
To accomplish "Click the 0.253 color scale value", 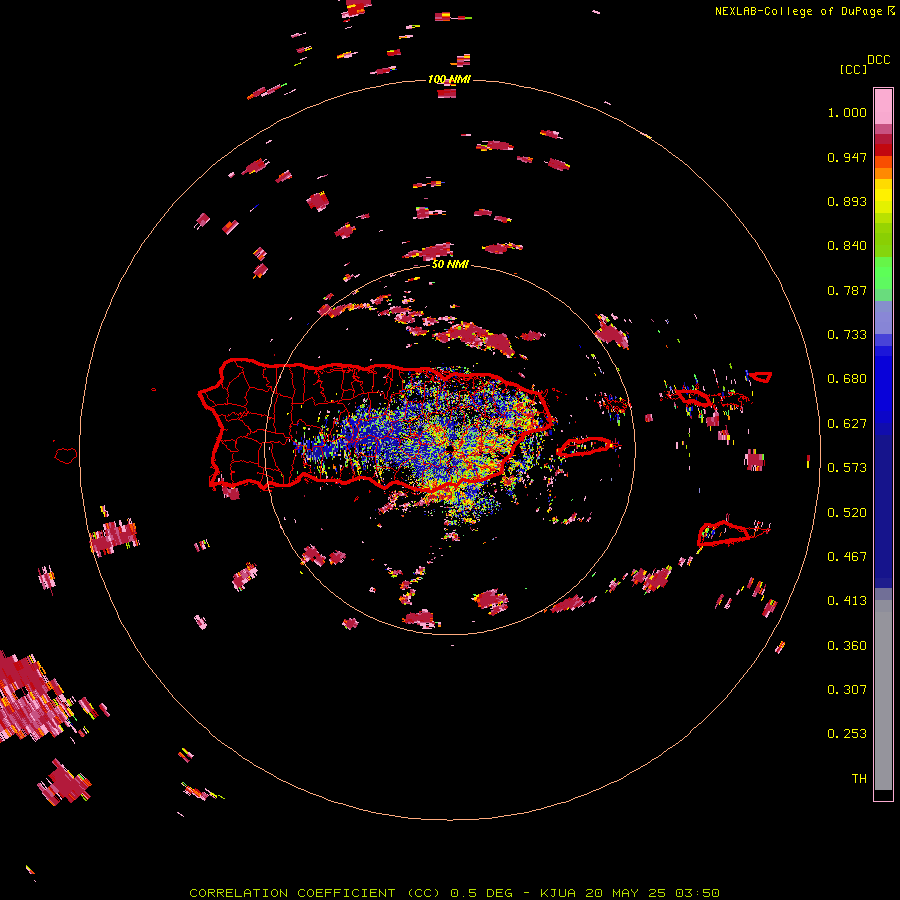I will (x=847, y=734).
